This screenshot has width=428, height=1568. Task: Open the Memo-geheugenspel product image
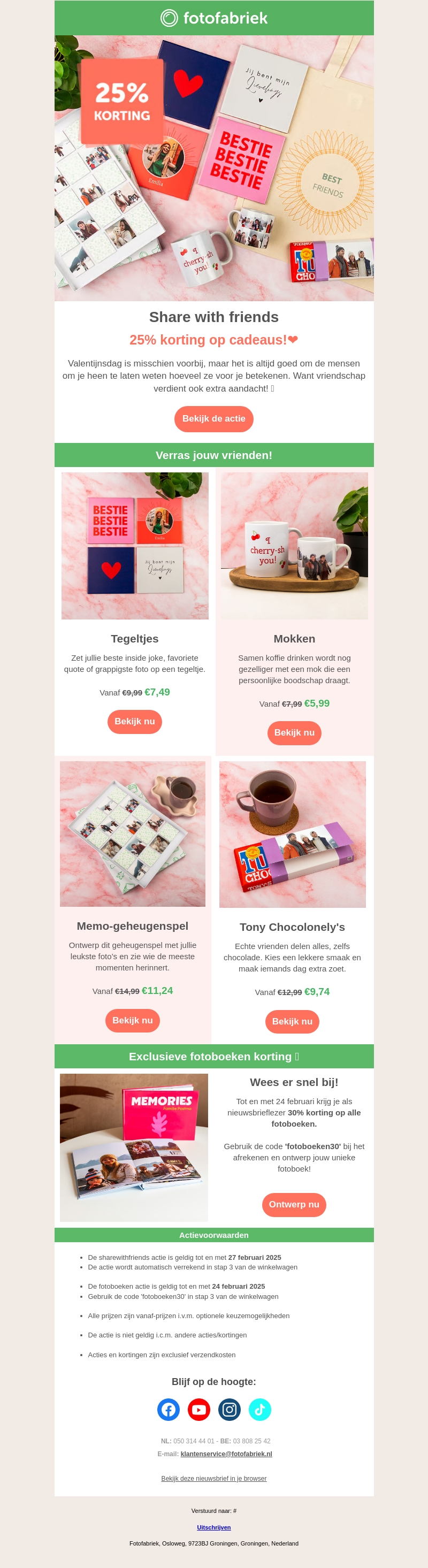(132, 834)
